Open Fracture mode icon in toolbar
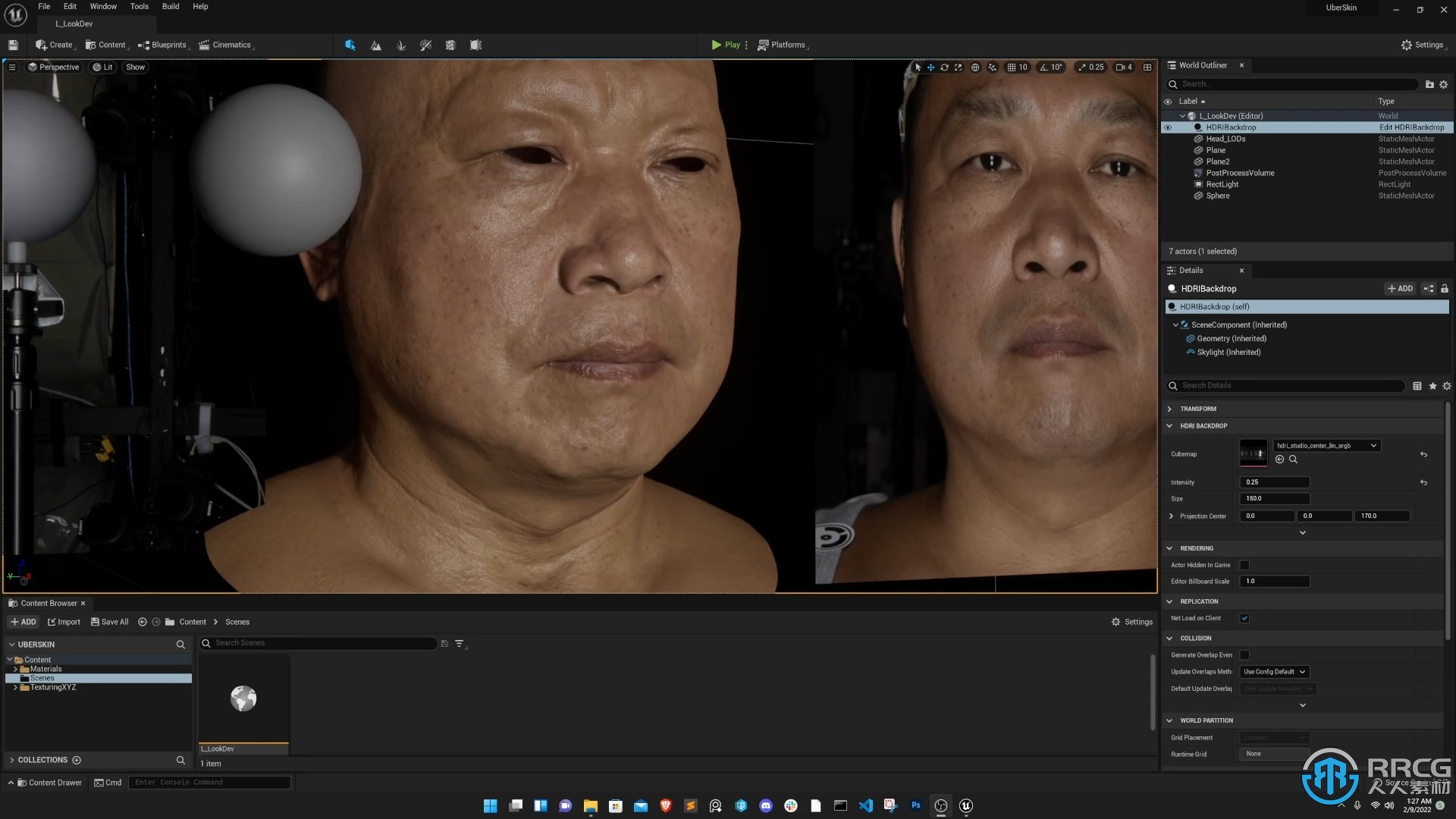The width and height of the screenshot is (1456, 819). point(450,45)
